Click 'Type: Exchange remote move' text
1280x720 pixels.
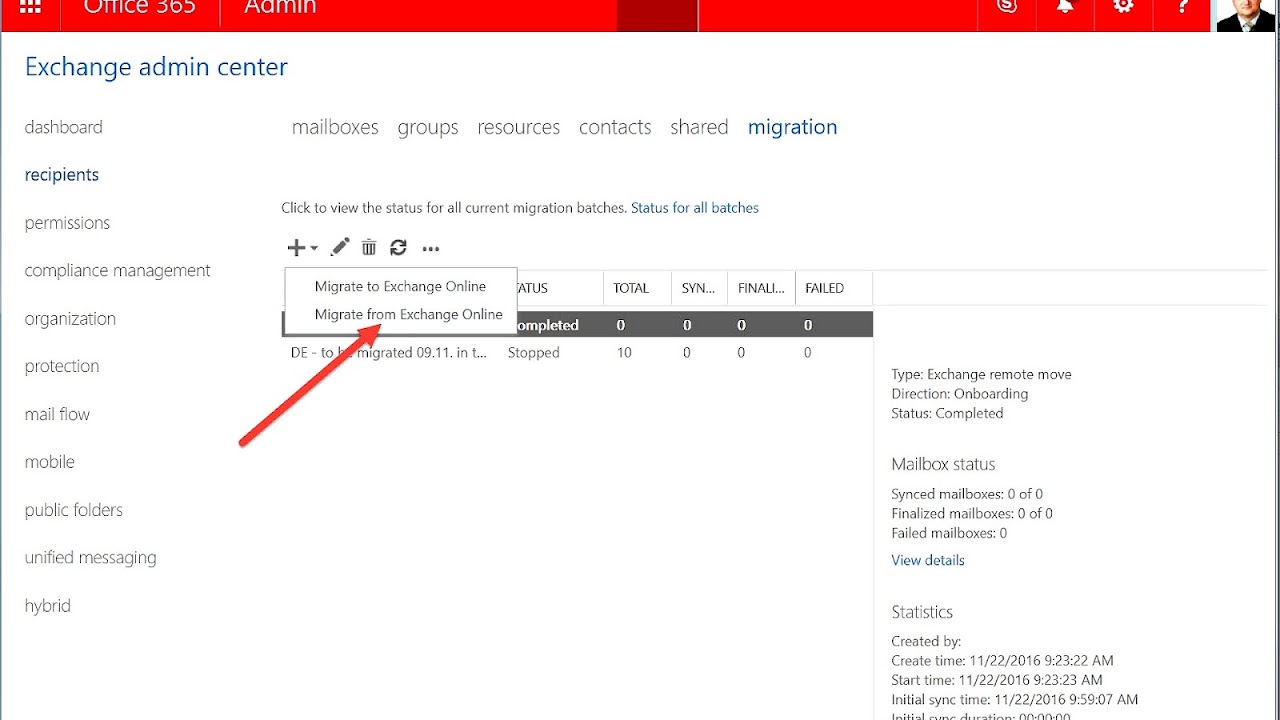(981, 374)
